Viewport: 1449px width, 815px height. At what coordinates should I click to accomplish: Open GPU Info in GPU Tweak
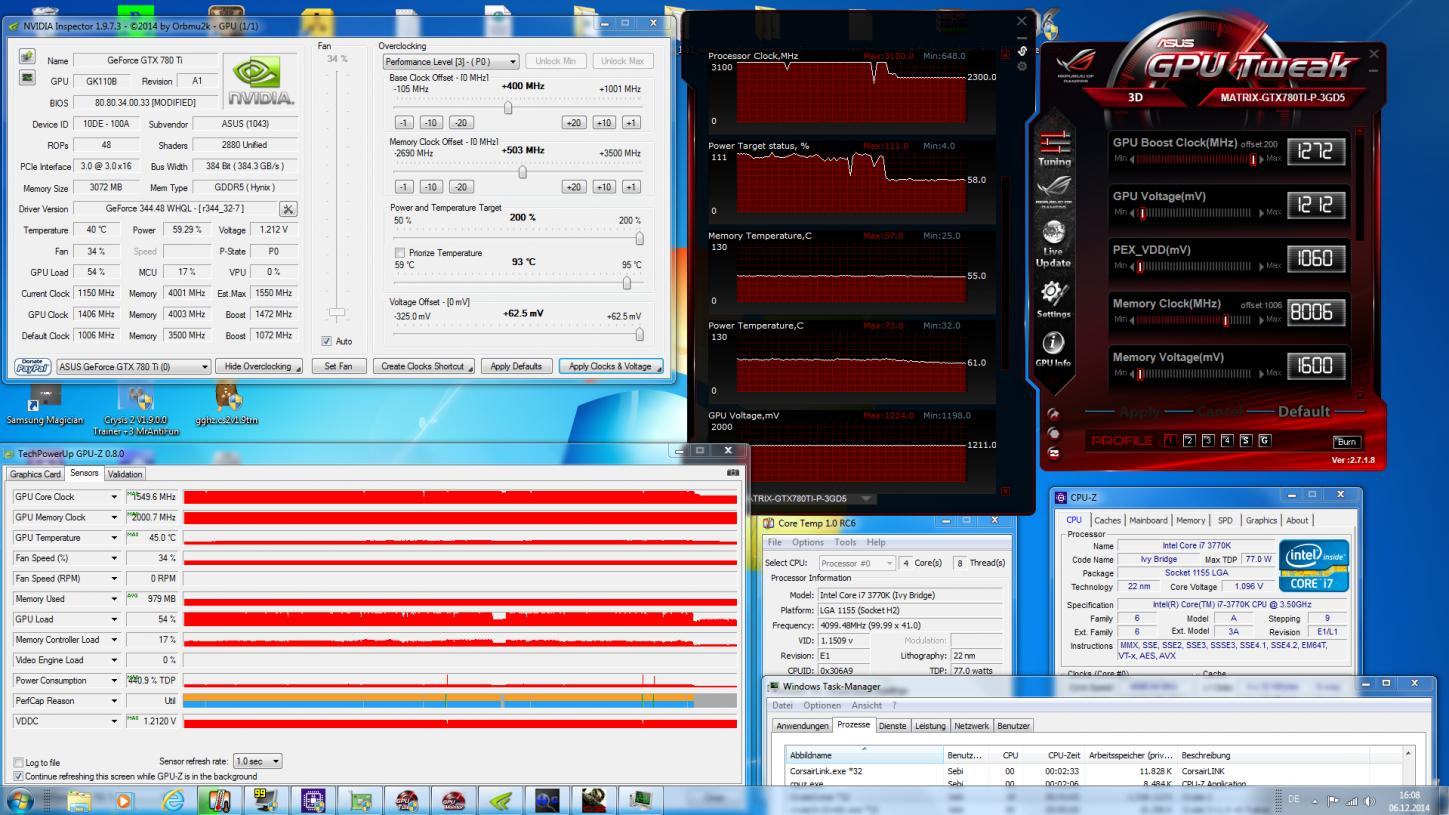tap(1054, 350)
